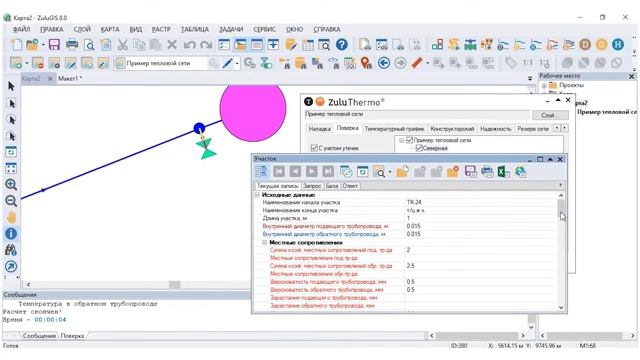The height and width of the screenshot is (360, 640).
Task: Collapse the 'Исходные данные' group
Action: 258,195
